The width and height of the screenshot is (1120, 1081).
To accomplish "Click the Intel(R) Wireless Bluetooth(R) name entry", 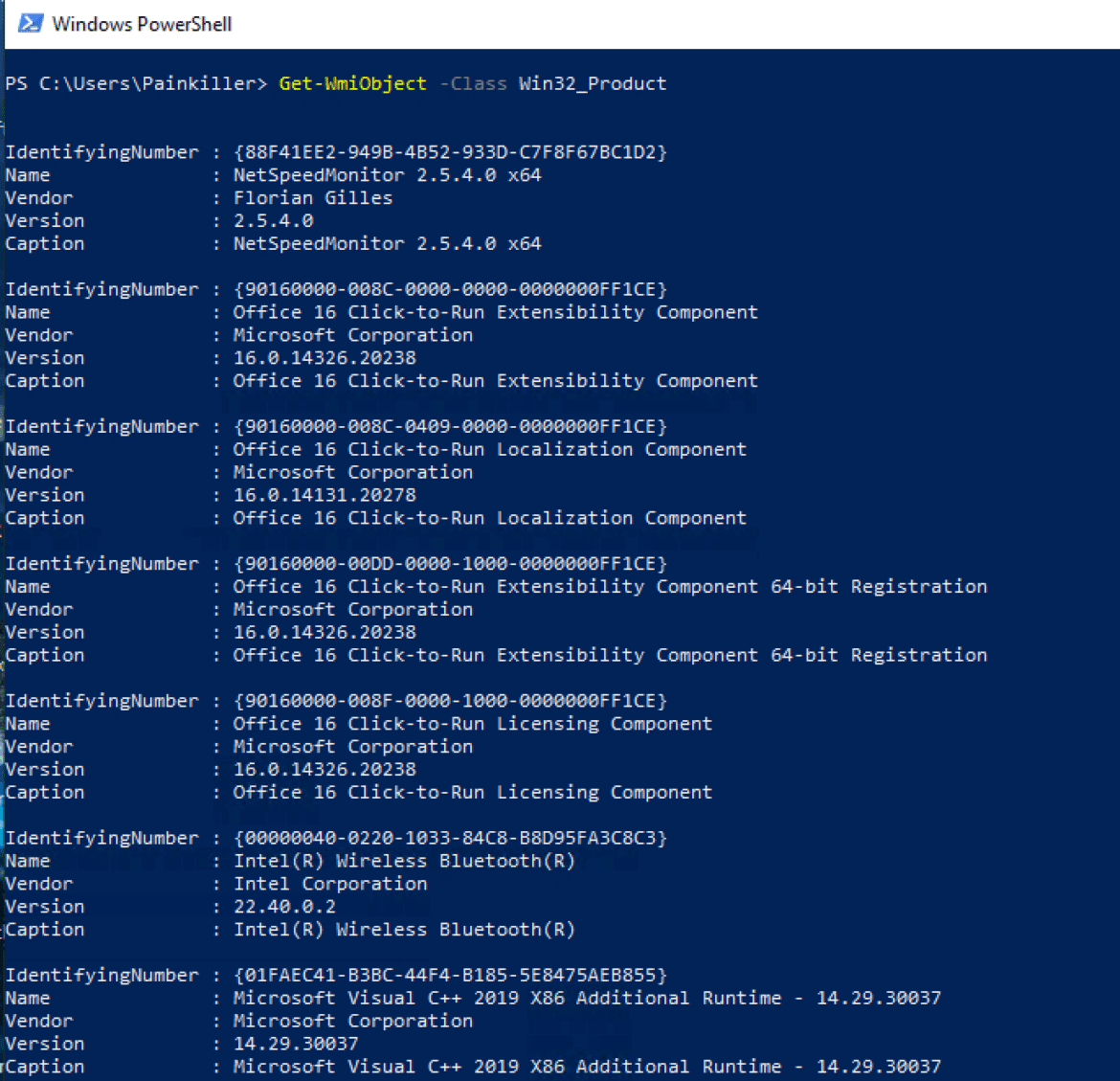I will pos(405,860).
